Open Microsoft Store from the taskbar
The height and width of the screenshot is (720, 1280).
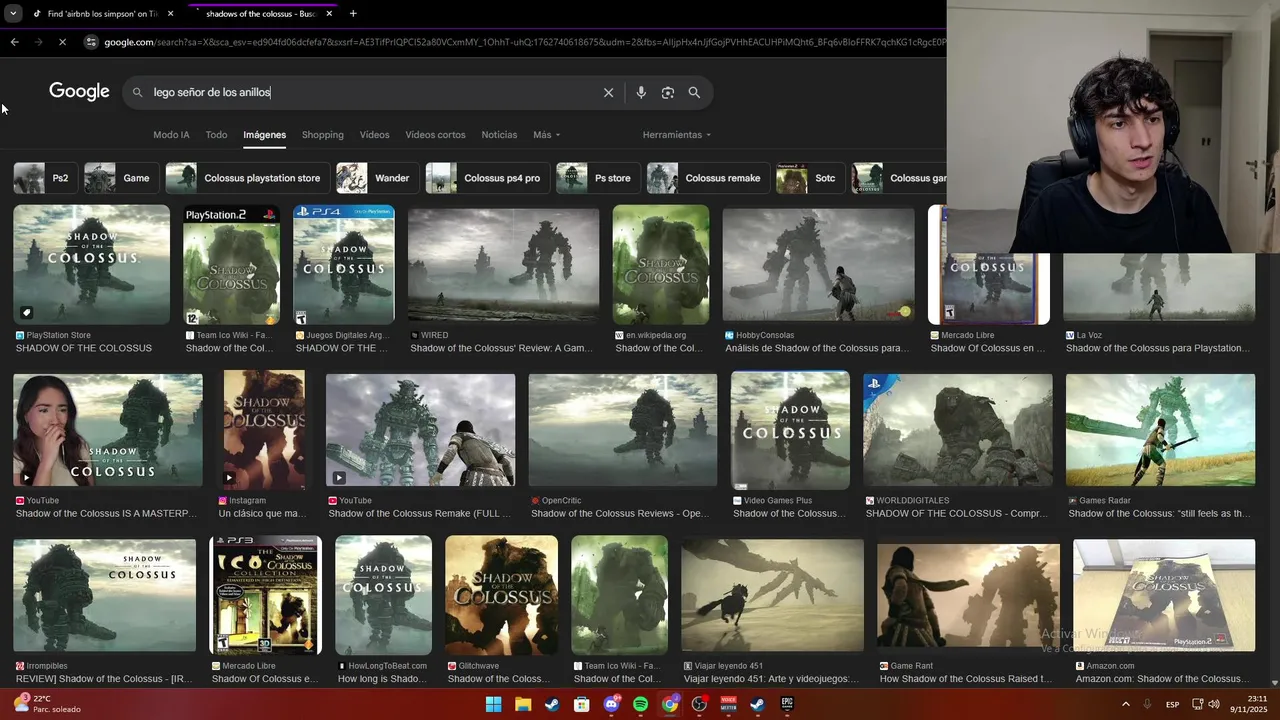point(582,704)
